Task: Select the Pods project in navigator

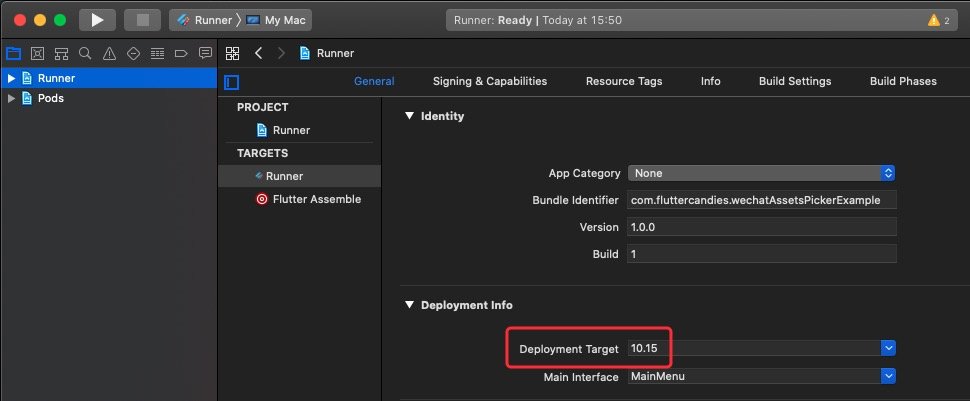Action: click(109, 98)
